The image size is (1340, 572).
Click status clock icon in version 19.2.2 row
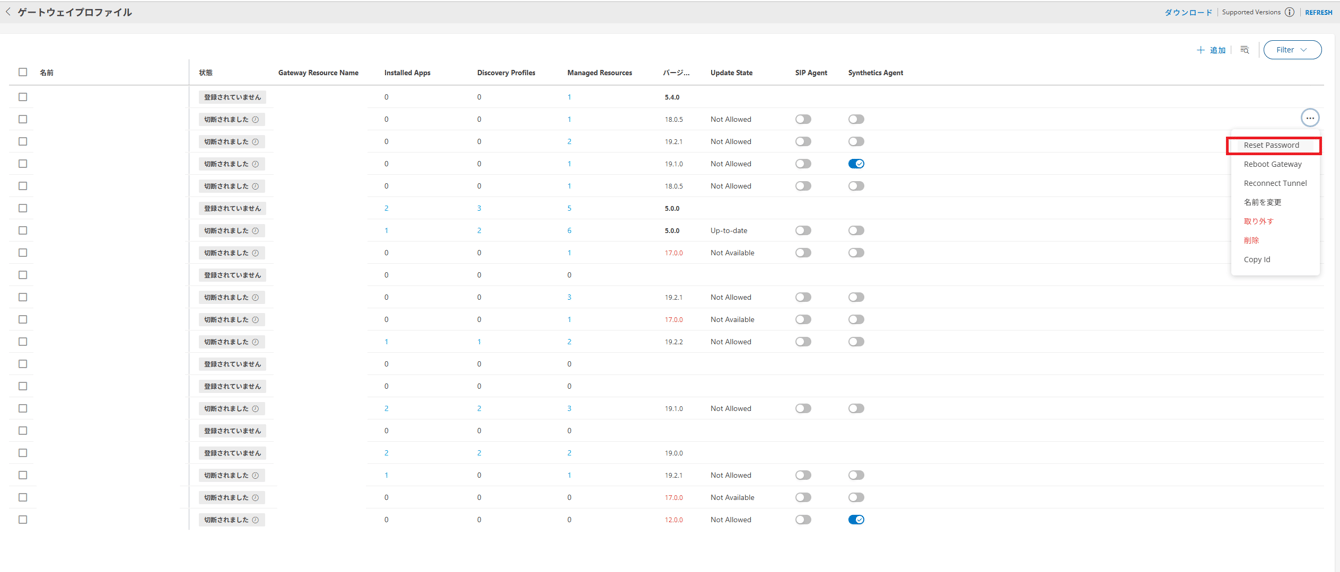(x=256, y=342)
